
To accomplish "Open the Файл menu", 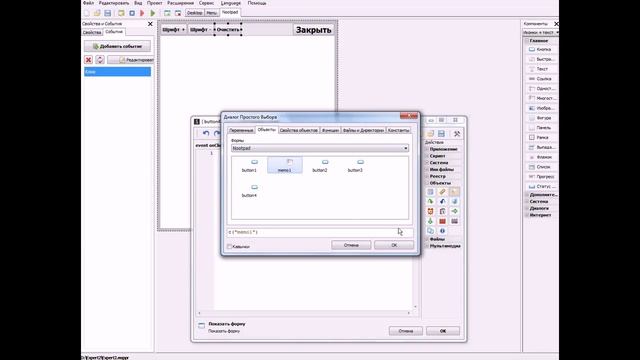I will click(x=88, y=3).
